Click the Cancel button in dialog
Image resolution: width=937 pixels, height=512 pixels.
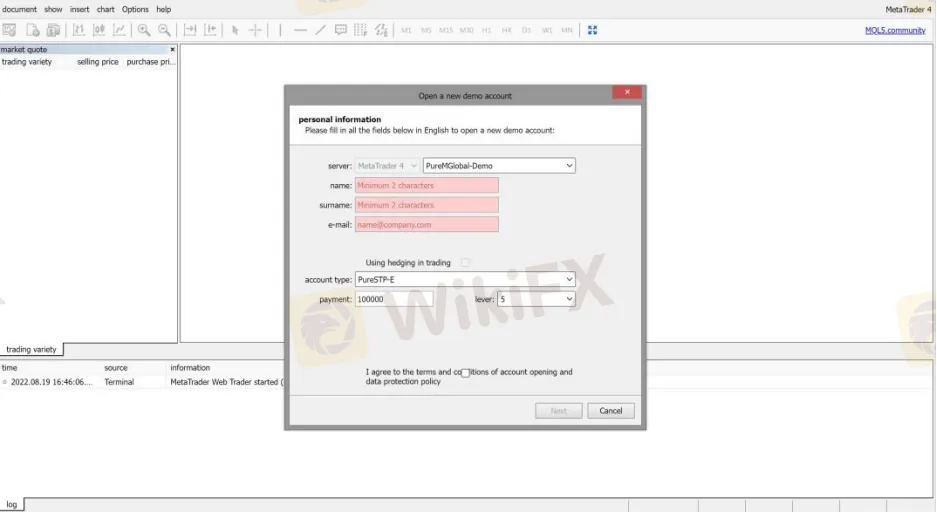(x=611, y=411)
